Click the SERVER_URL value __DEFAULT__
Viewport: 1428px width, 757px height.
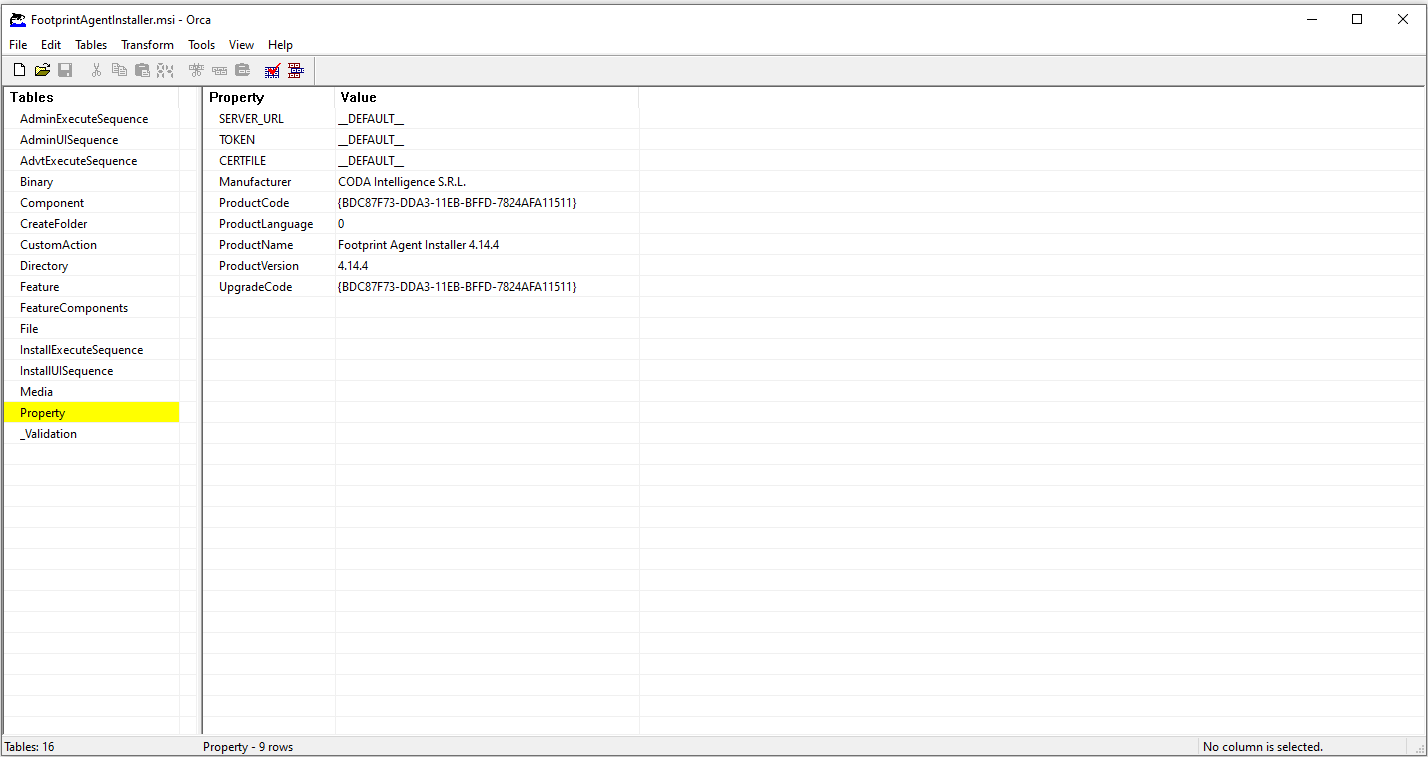coord(371,119)
